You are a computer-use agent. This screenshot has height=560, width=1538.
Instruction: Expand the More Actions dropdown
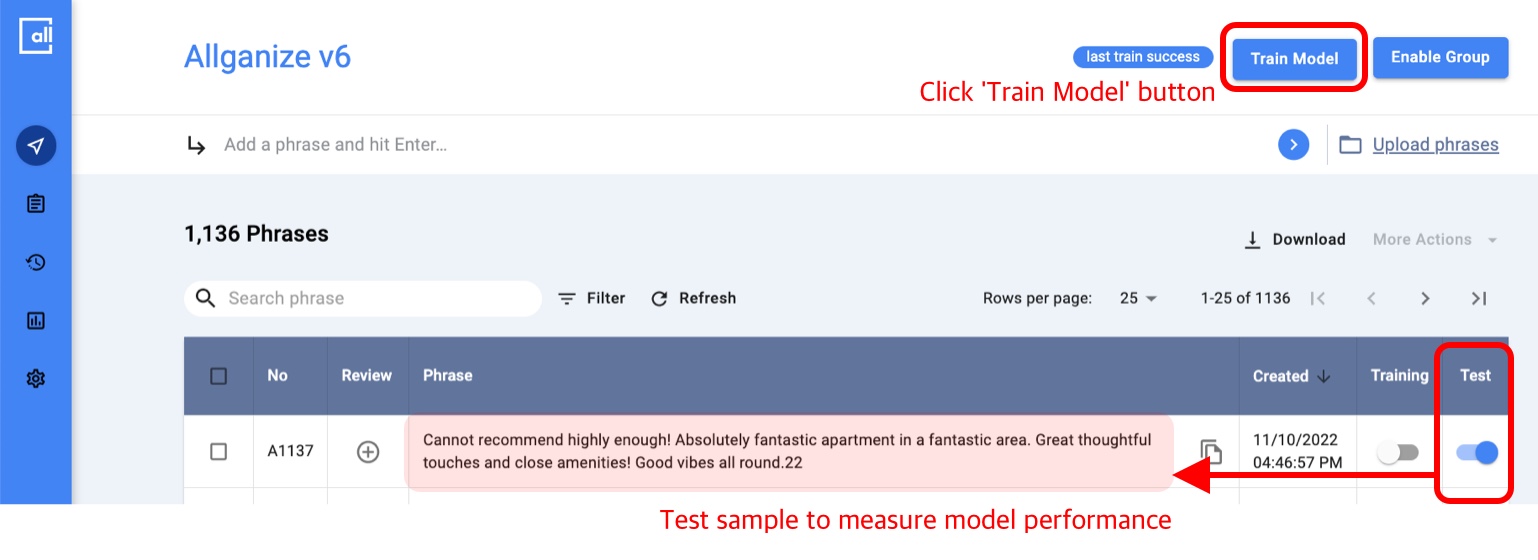(x=1435, y=240)
